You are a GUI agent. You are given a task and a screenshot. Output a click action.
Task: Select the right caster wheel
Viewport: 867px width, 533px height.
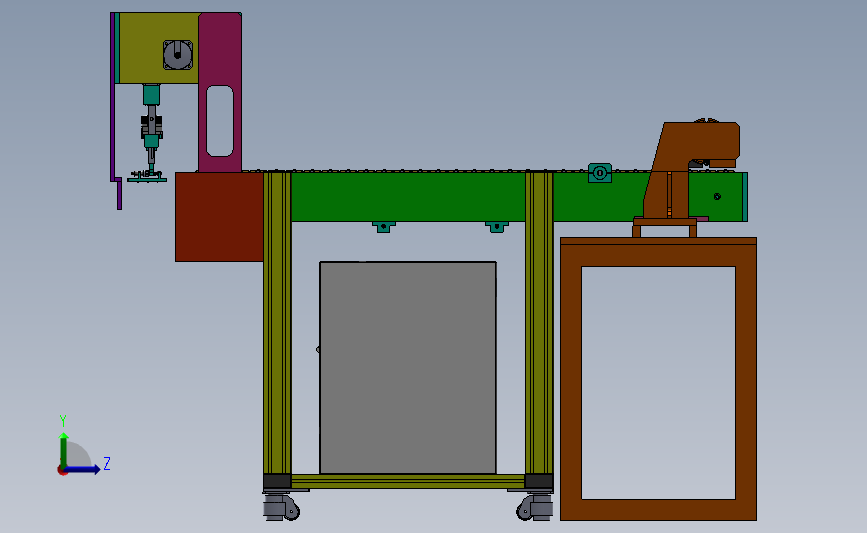(535, 508)
